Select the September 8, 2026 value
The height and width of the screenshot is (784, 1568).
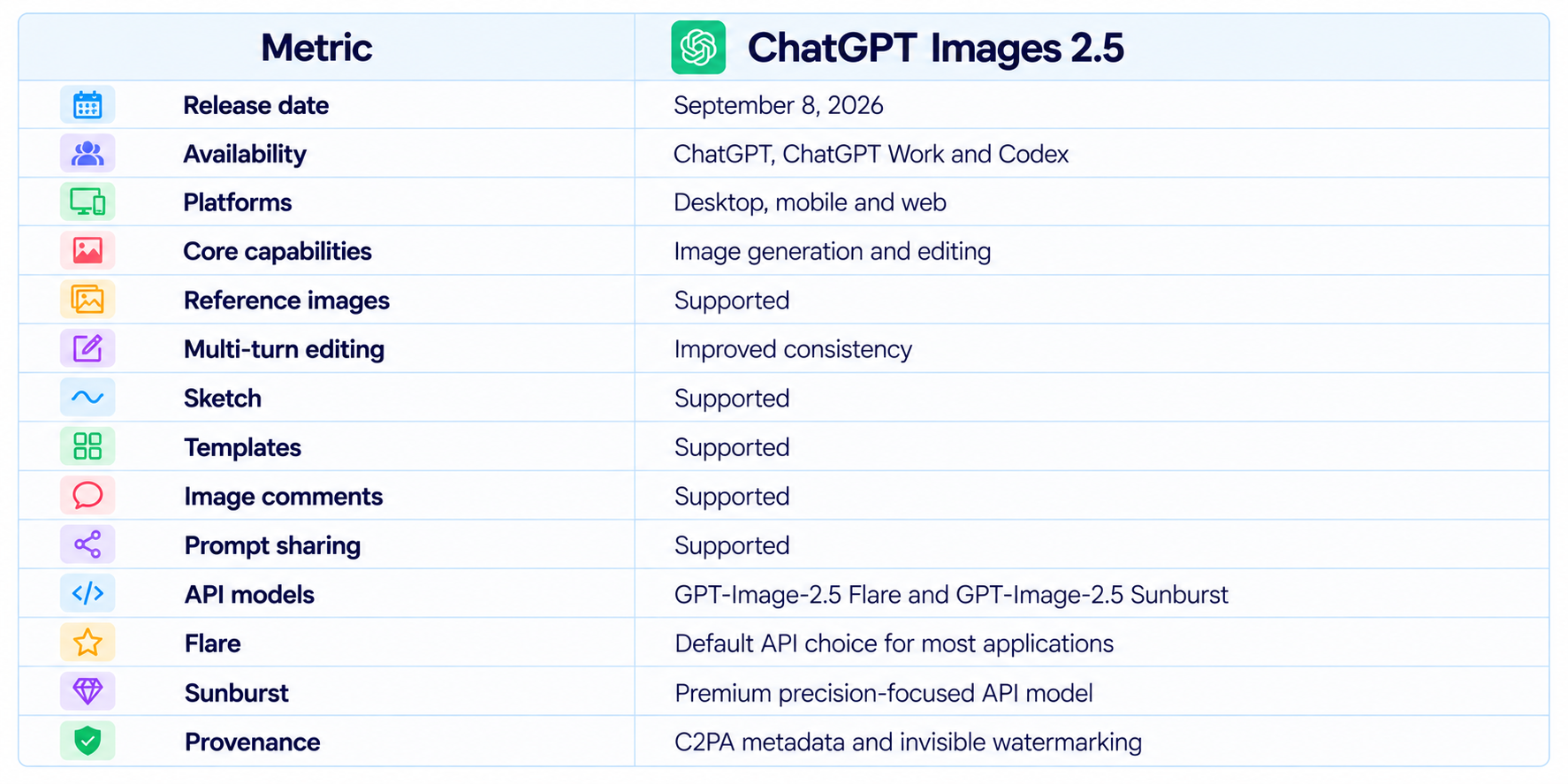779,106
